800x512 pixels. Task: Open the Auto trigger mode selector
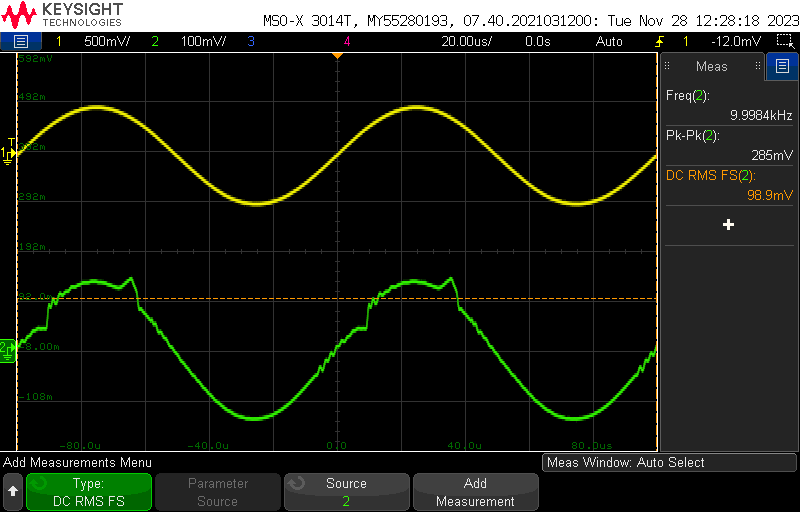click(609, 41)
